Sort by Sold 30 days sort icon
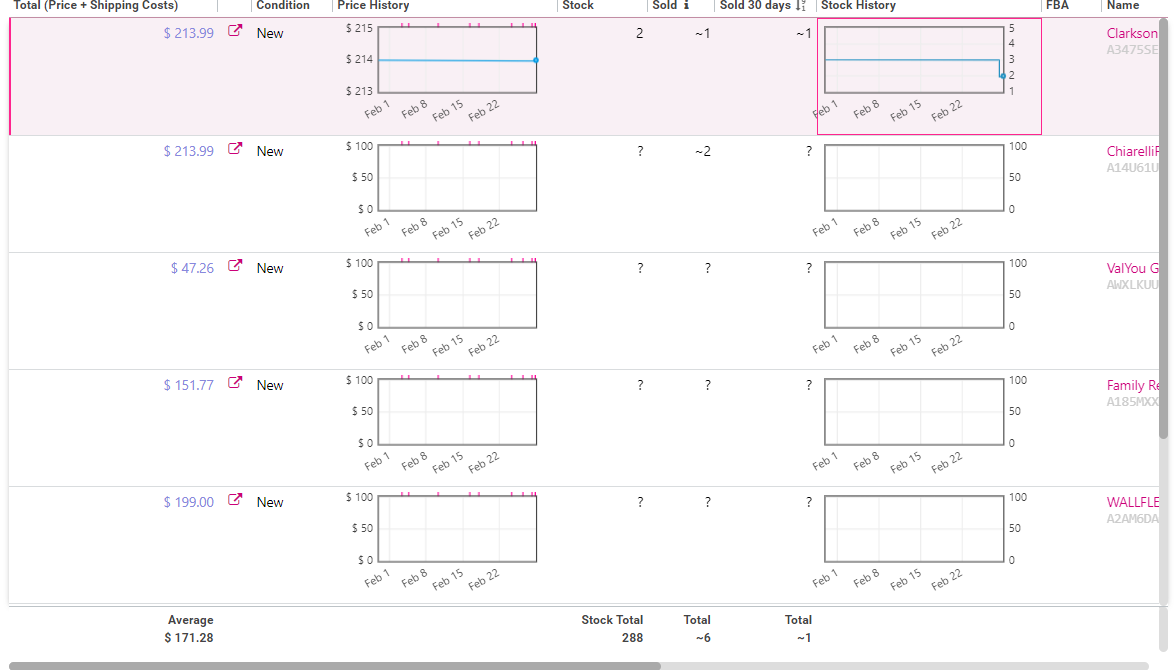 [x=800, y=5]
